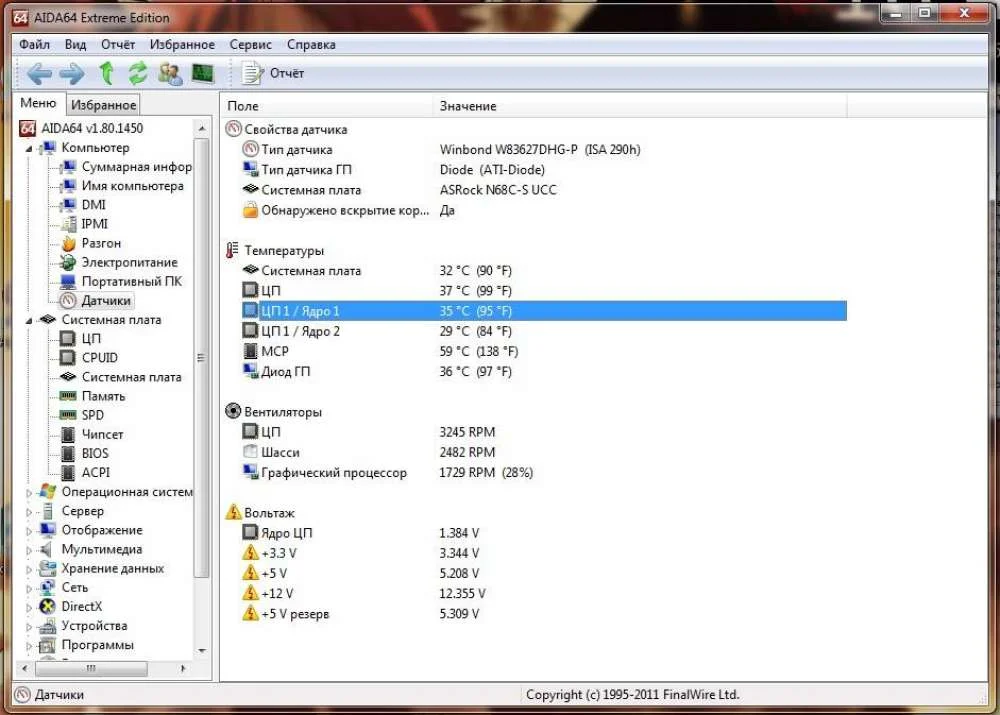1000x715 pixels.
Task: Open the Сервис menu
Action: 251,45
